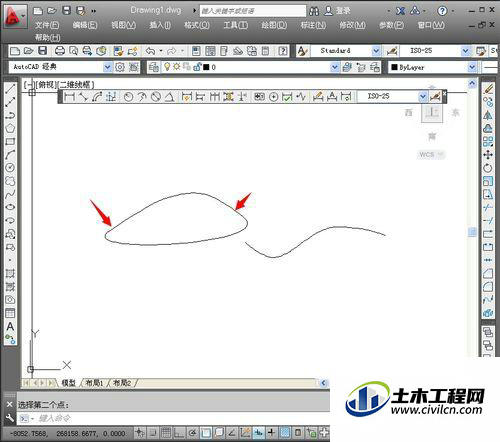500x442 pixels.
Task: Select the Ellipse draw tool
Action: pos(10,207)
